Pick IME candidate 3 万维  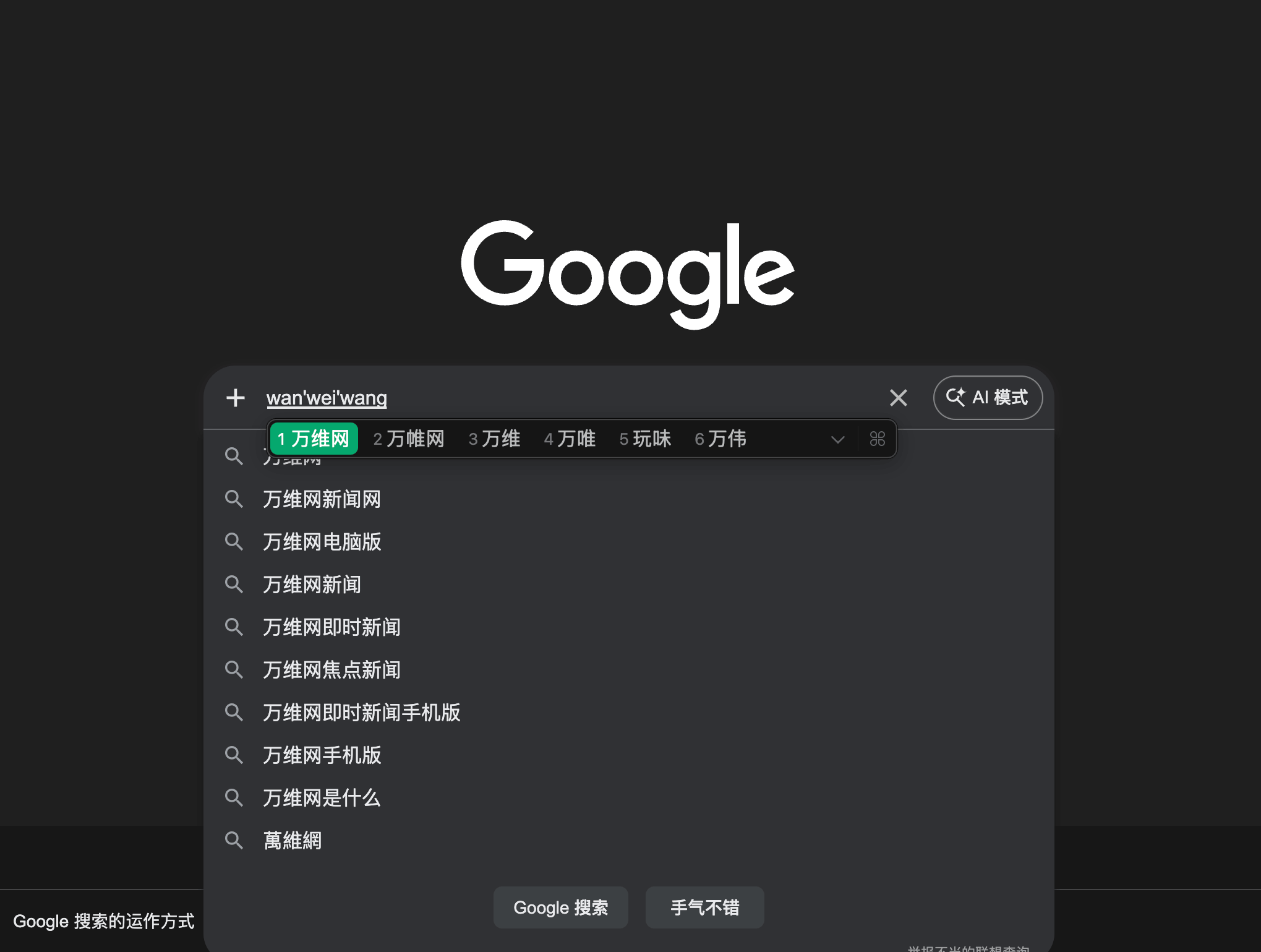click(494, 439)
